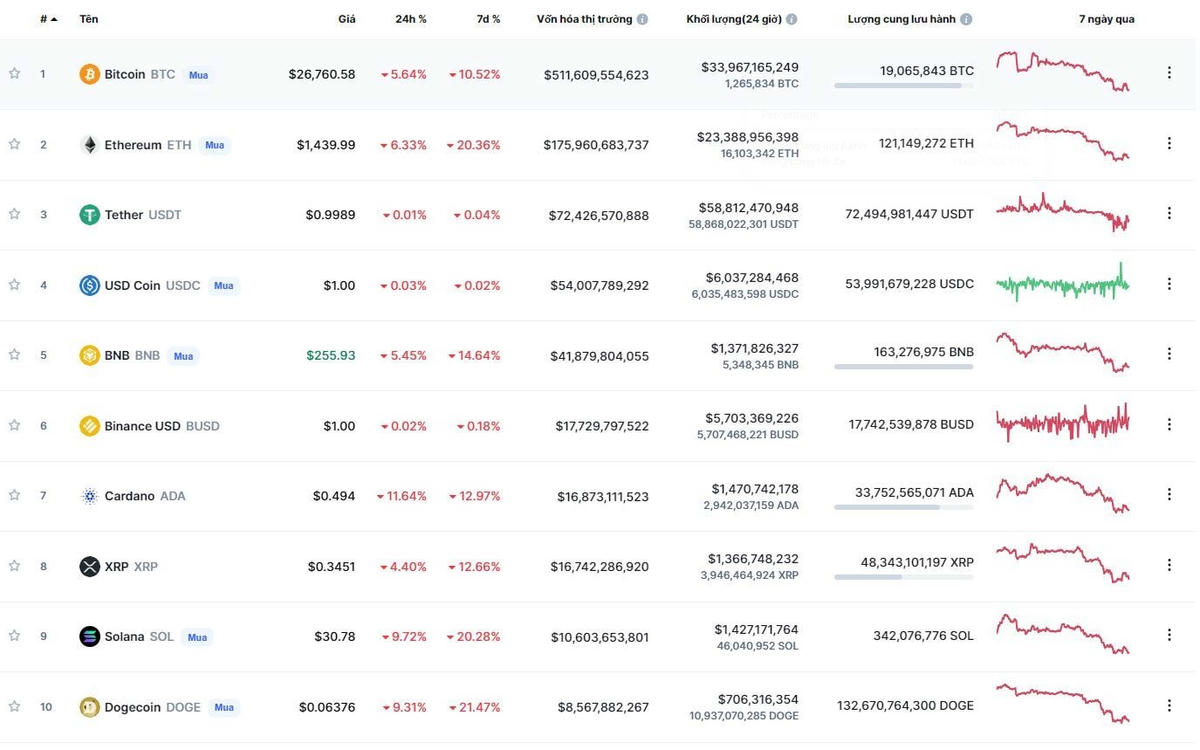The image size is (1200, 750).
Task: Open the Binance USD coin page link
Action: [142, 426]
